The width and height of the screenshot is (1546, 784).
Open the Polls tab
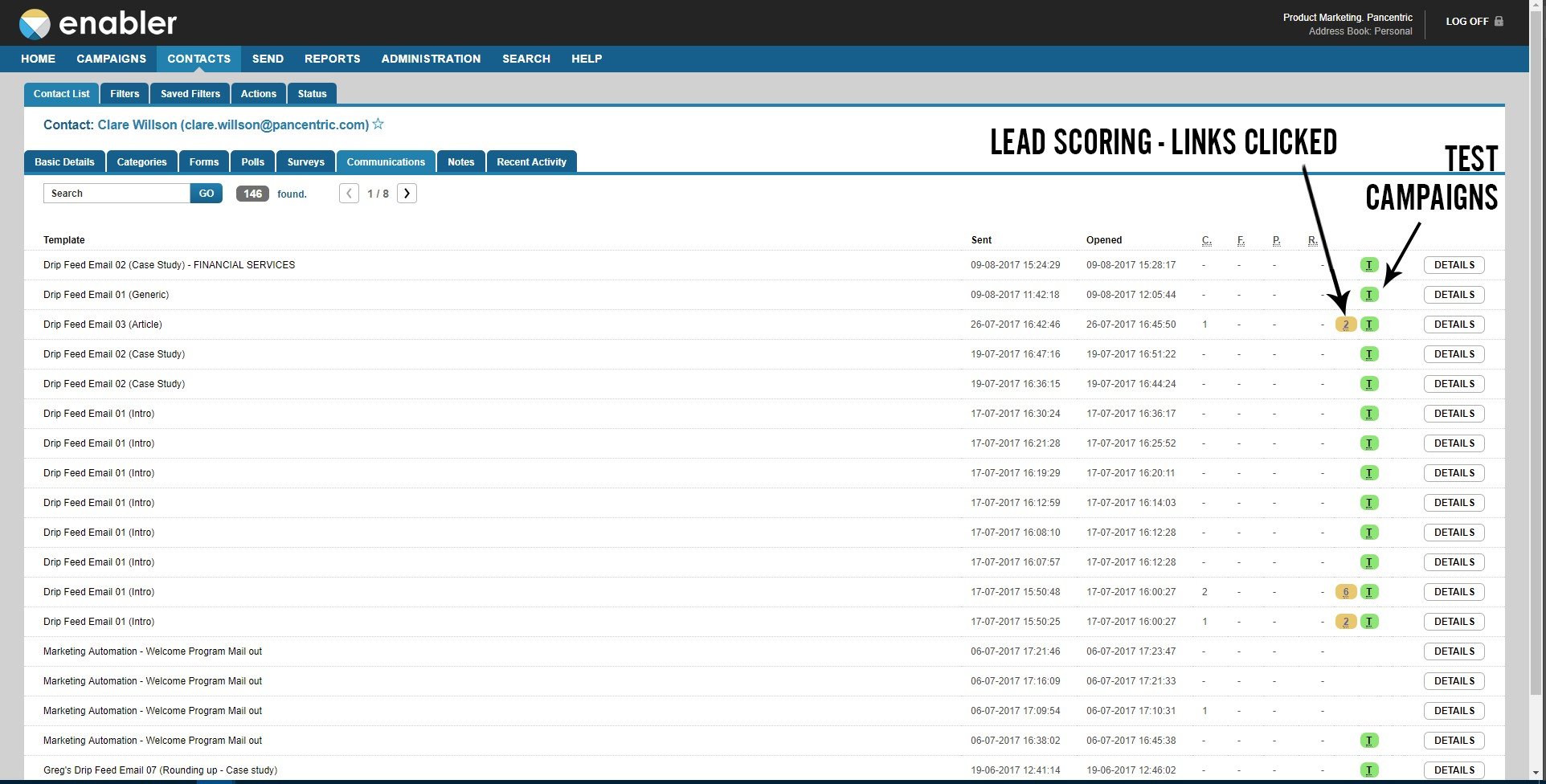[253, 161]
